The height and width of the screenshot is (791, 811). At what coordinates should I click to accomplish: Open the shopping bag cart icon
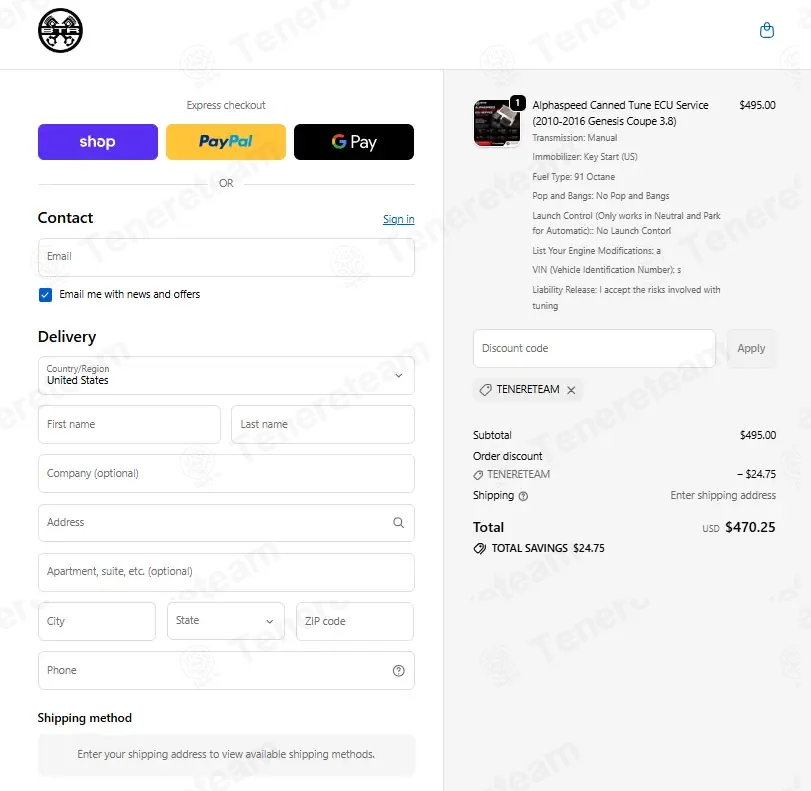767,30
